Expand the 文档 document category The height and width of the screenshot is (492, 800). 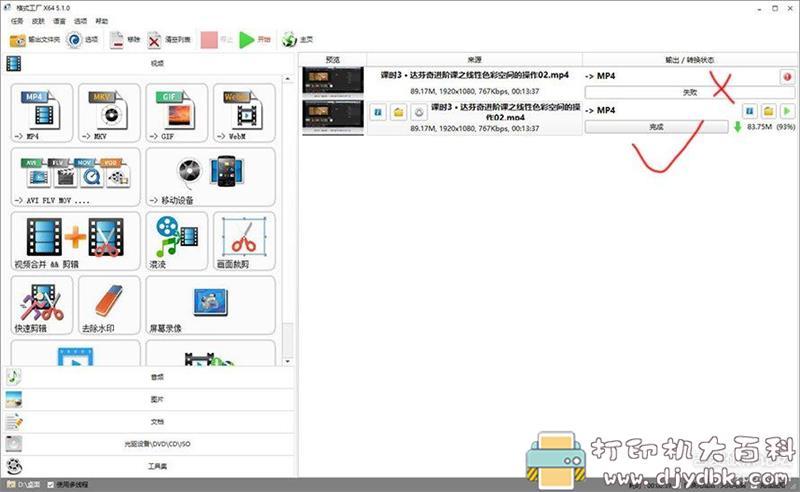tap(149, 422)
